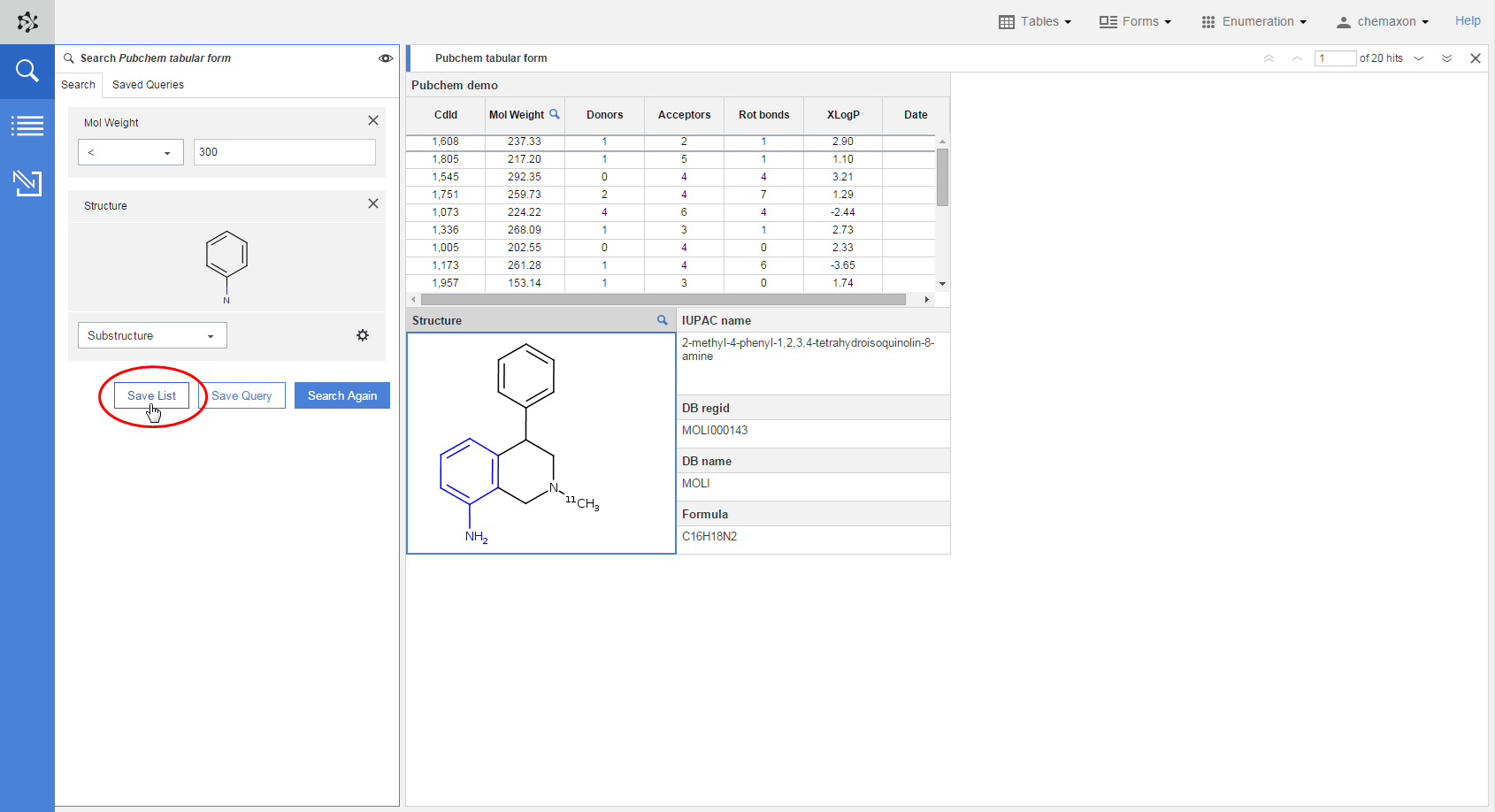Switch to the Saved Queries tab
Screen dimensions: 1495x812
(148, 85)
